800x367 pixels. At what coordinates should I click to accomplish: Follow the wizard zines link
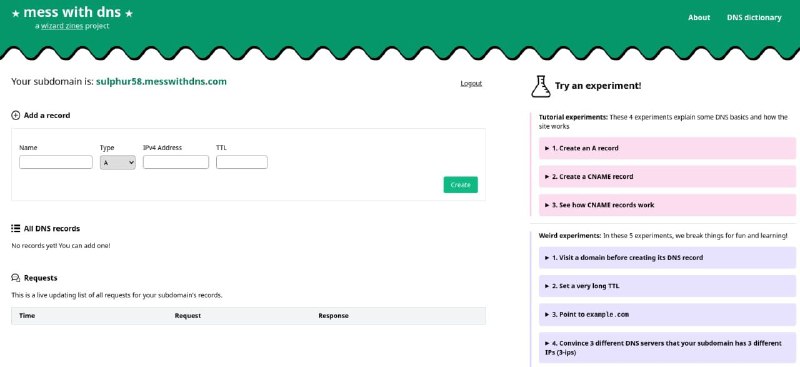[62, 26]
